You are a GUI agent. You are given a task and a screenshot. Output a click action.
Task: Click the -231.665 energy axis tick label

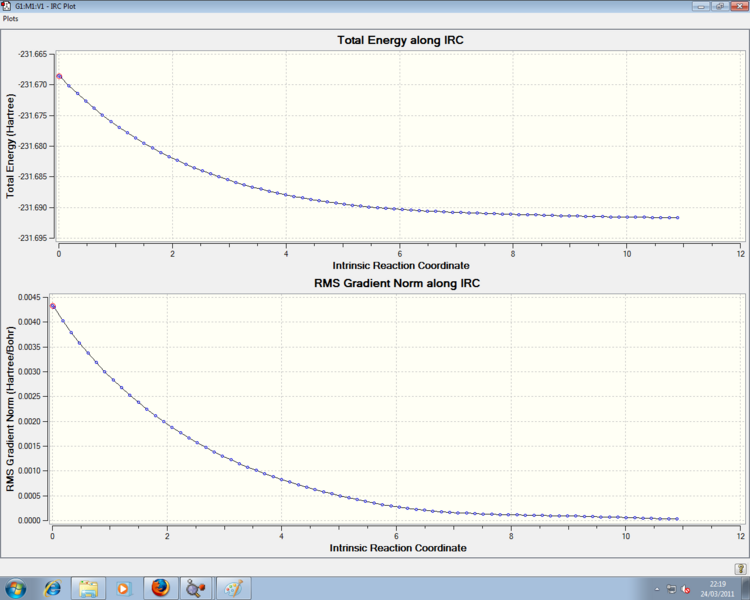point(33,55)
